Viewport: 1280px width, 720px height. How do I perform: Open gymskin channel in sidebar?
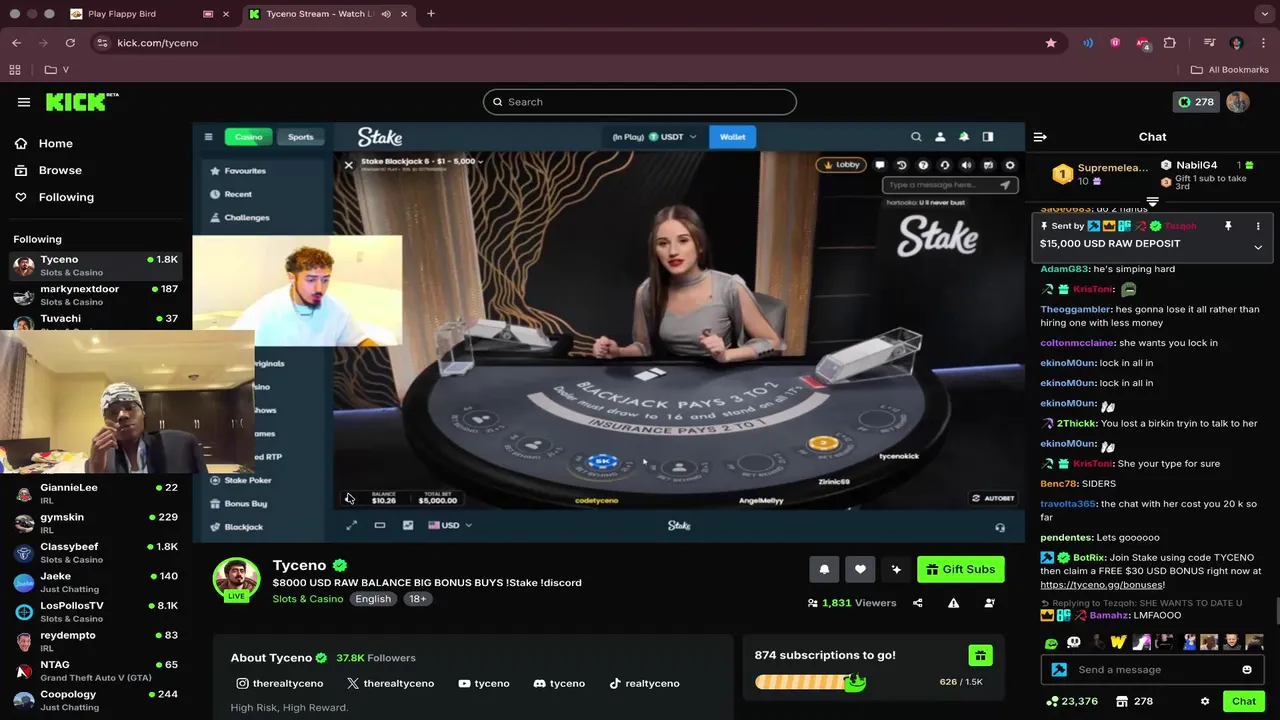click(96, 523)
